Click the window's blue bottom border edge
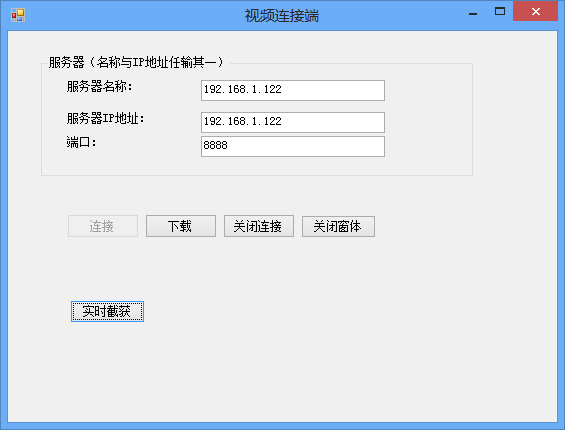This screenshot has width=565, height=430. (282, 426)
